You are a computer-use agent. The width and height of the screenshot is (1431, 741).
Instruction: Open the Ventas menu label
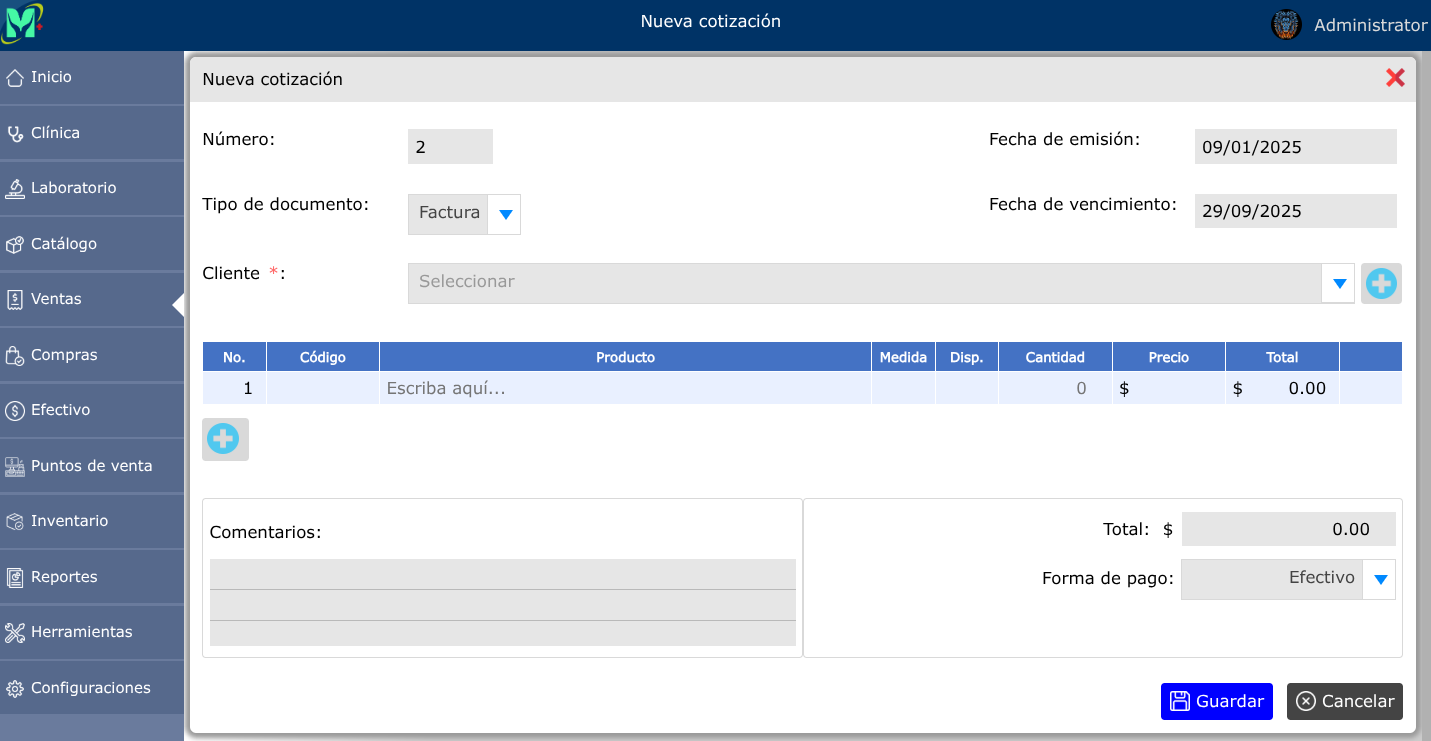point(56,299)
